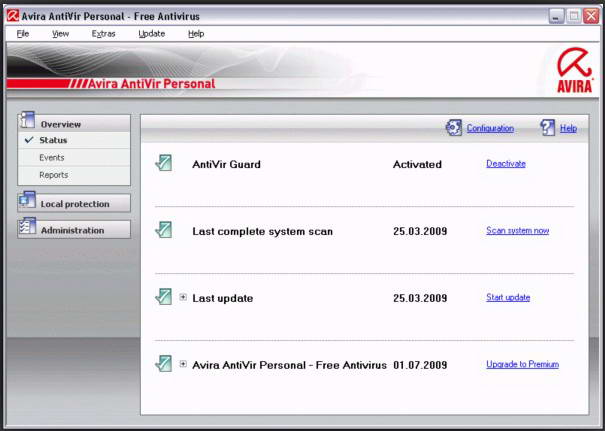Click the AntiVir Guard label
The image size is (605, 431).
(226, 164)
